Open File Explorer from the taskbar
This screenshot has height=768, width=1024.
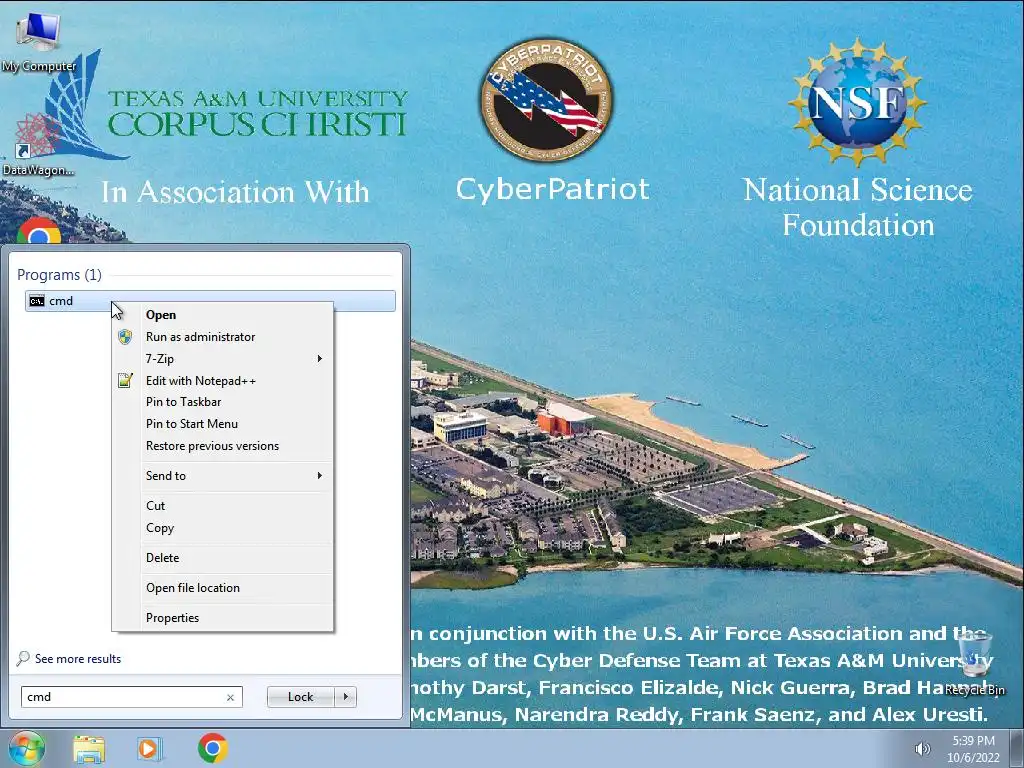89,748
